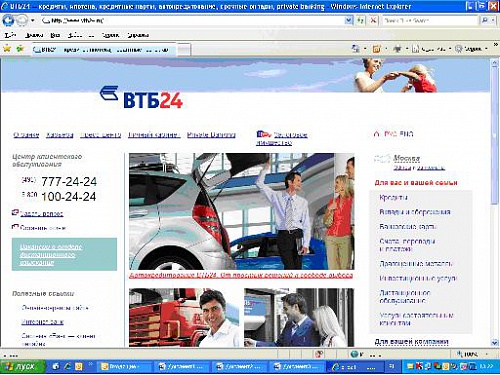Click the Kaspersky red K tray icon
Viewport: 500px width, 375px height.
(x=419, y=367)
